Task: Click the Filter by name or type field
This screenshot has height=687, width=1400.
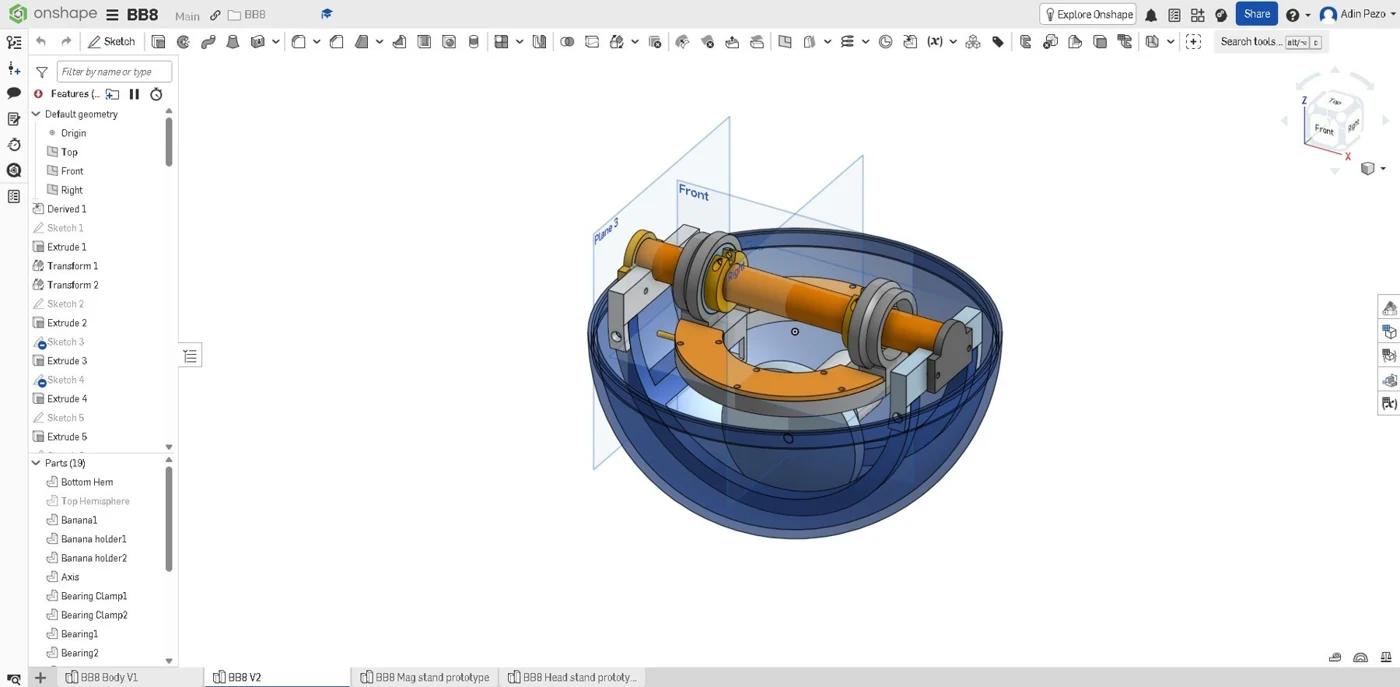Action: [x=114, y=72]
